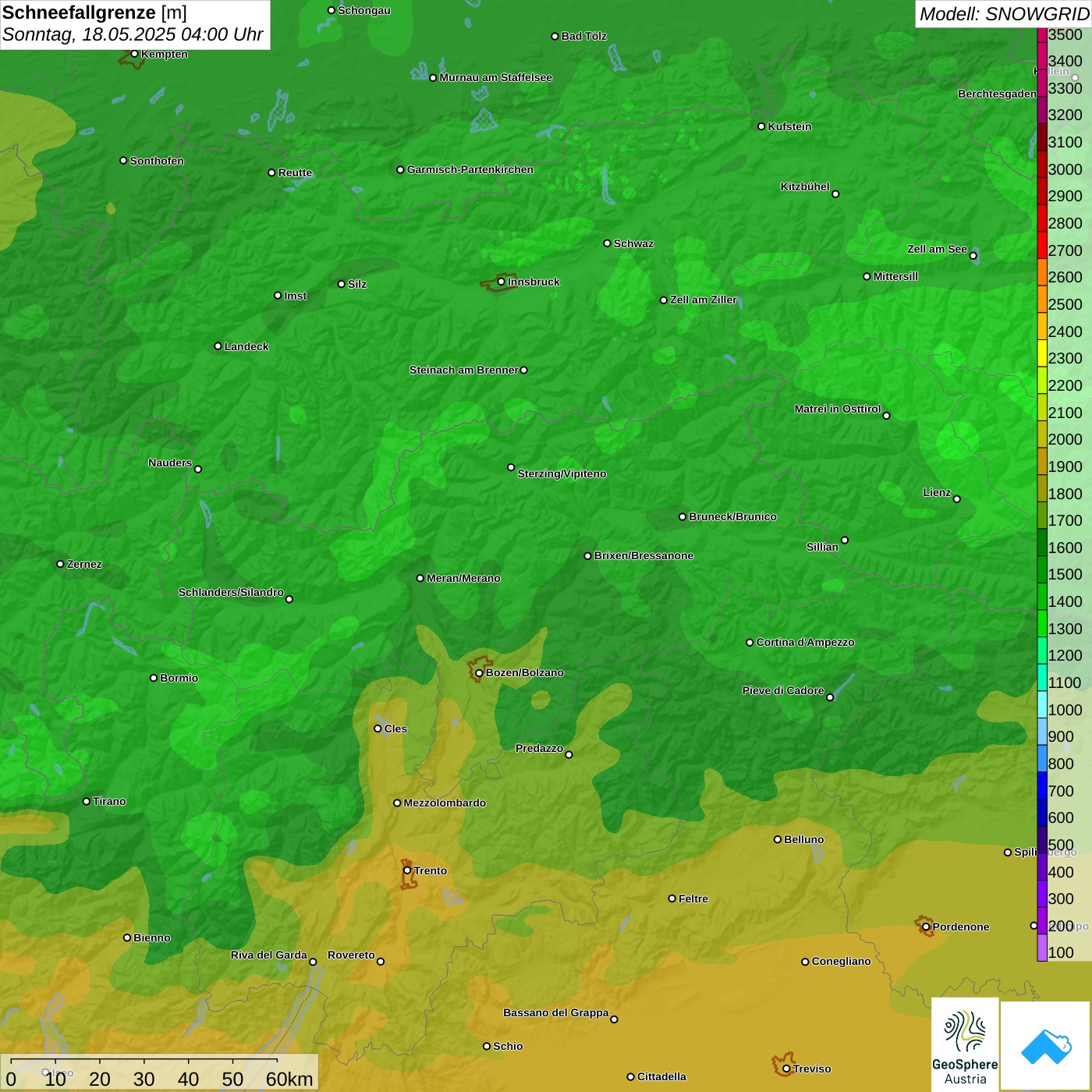Click the Modell: SNOWGRID label
The height and width of the screenshot is (1092, 1092).
[x=1004, y=14]
